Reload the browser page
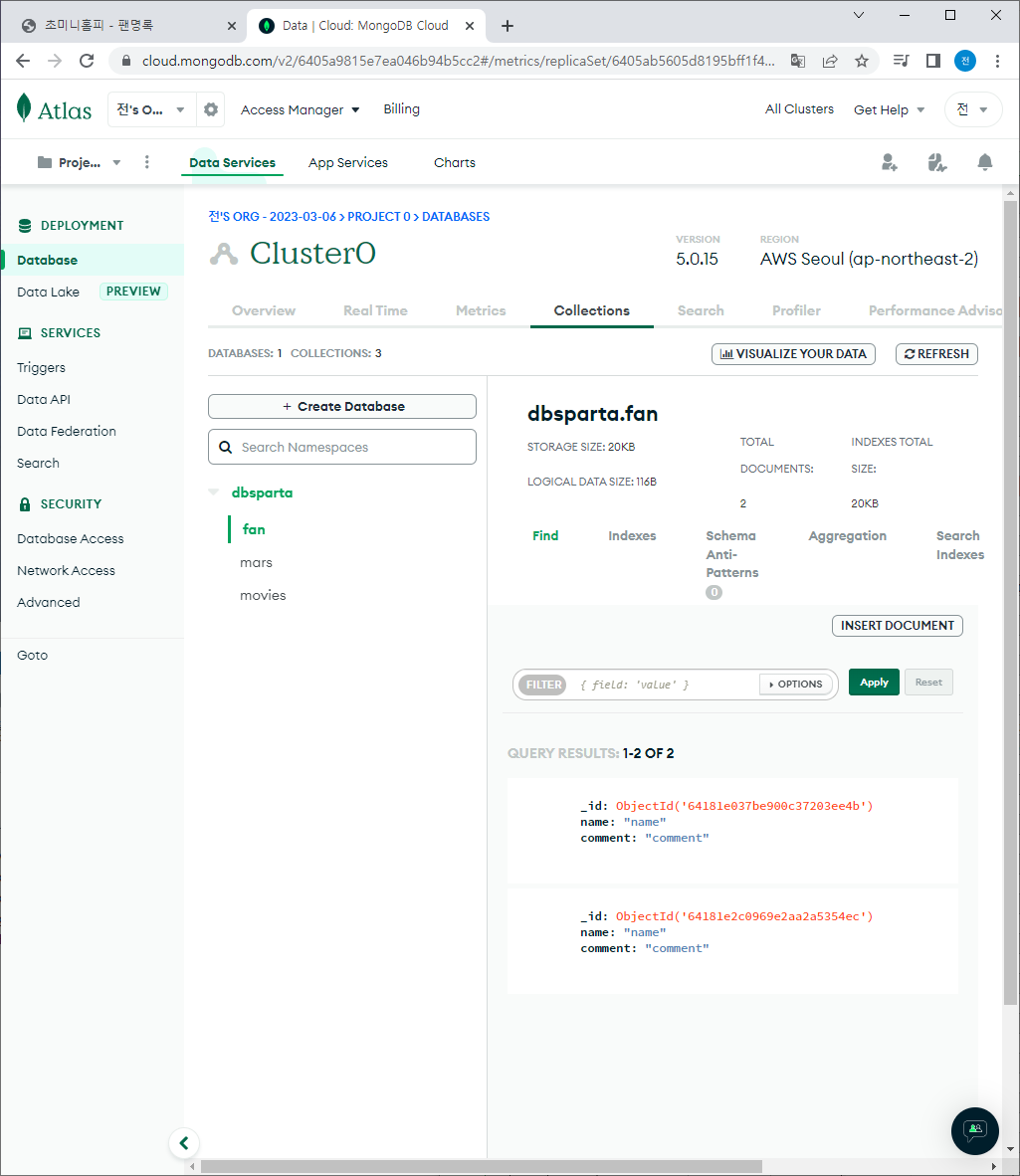Screen dimensions: 1020x1176 [x=87, y=61]
